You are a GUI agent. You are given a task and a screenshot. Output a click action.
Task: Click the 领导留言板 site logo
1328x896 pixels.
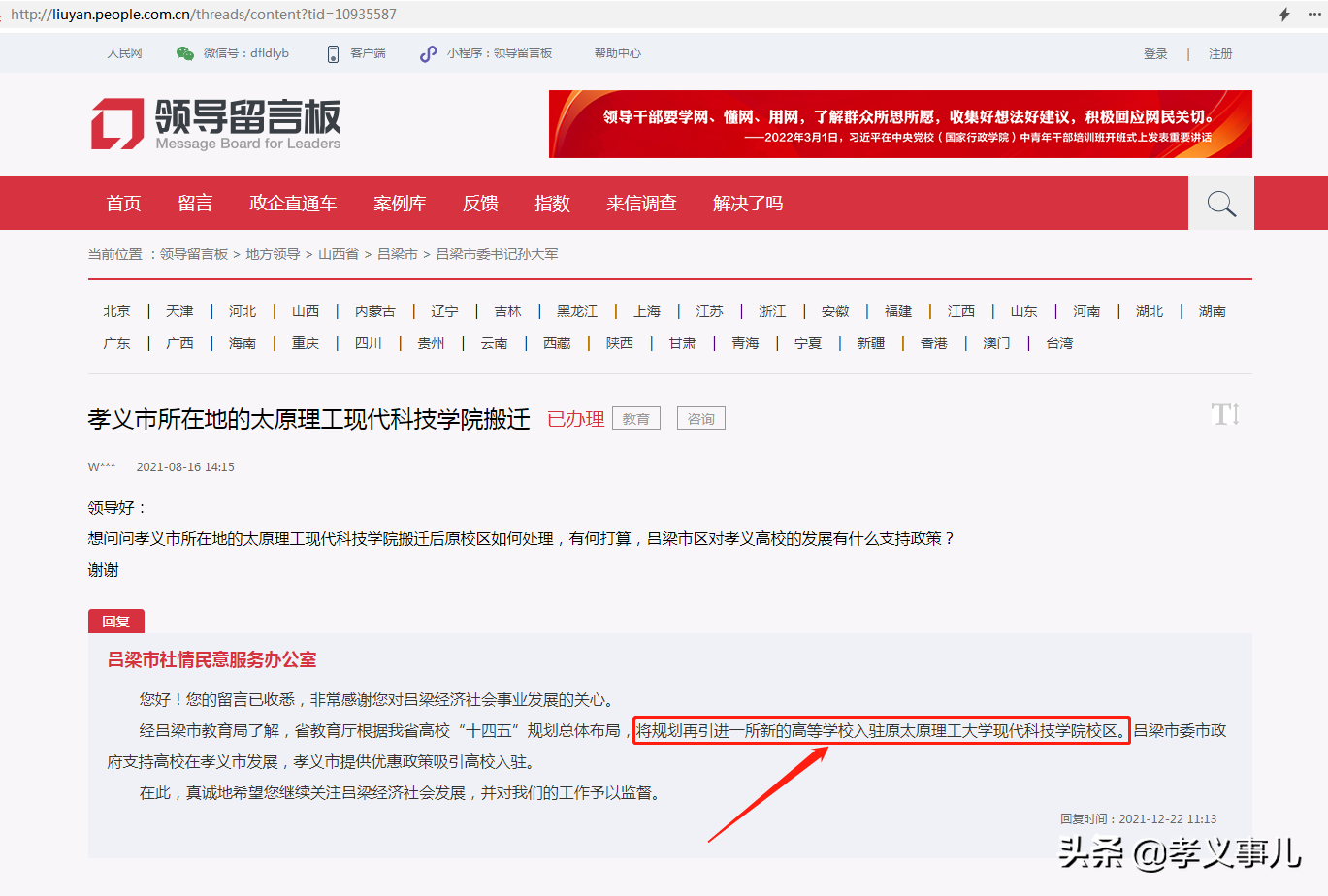click(x=215, y=124)
